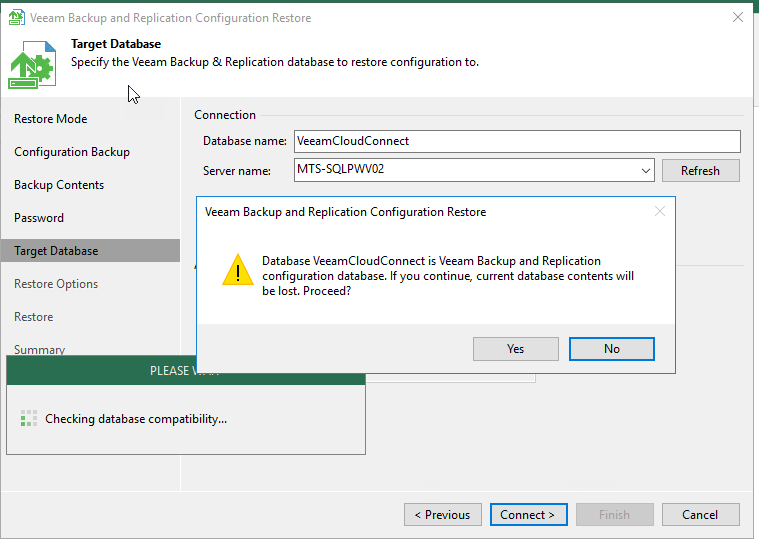Click the loading spinner icon in progress box
The width and height of the screenshot is (759, 542).
(29, 419)
